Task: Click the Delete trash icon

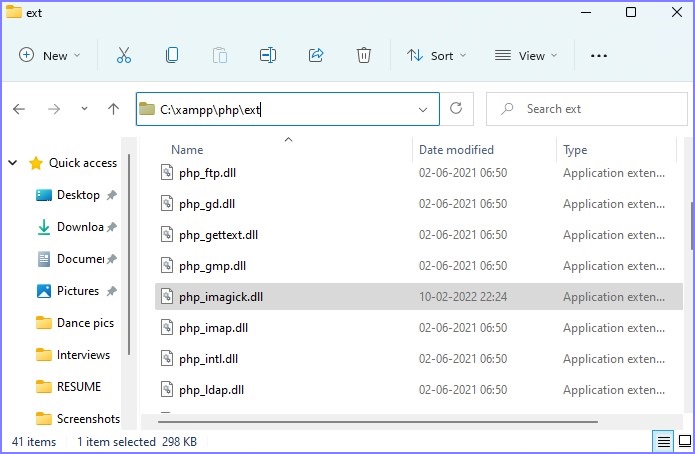Action: pyautogui.click(x=364, y=56)
